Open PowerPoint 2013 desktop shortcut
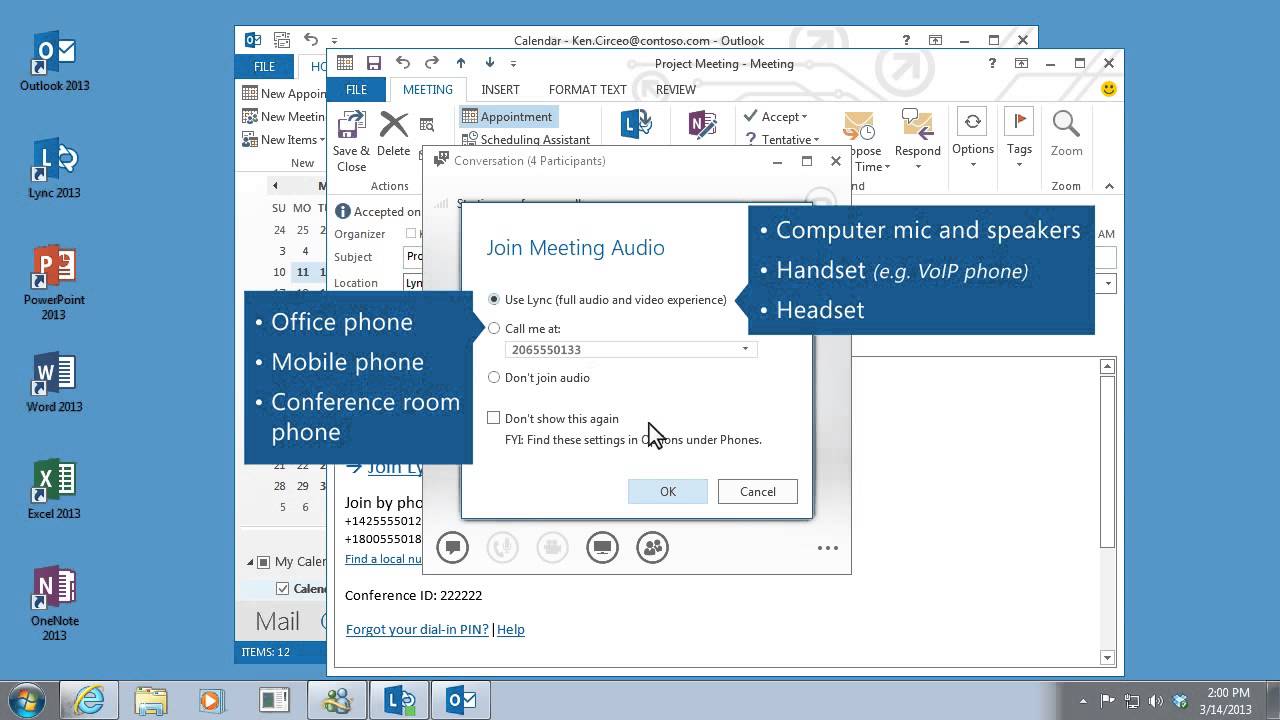This screenshot has height=720, width=1280. click(x=54, y=284)
